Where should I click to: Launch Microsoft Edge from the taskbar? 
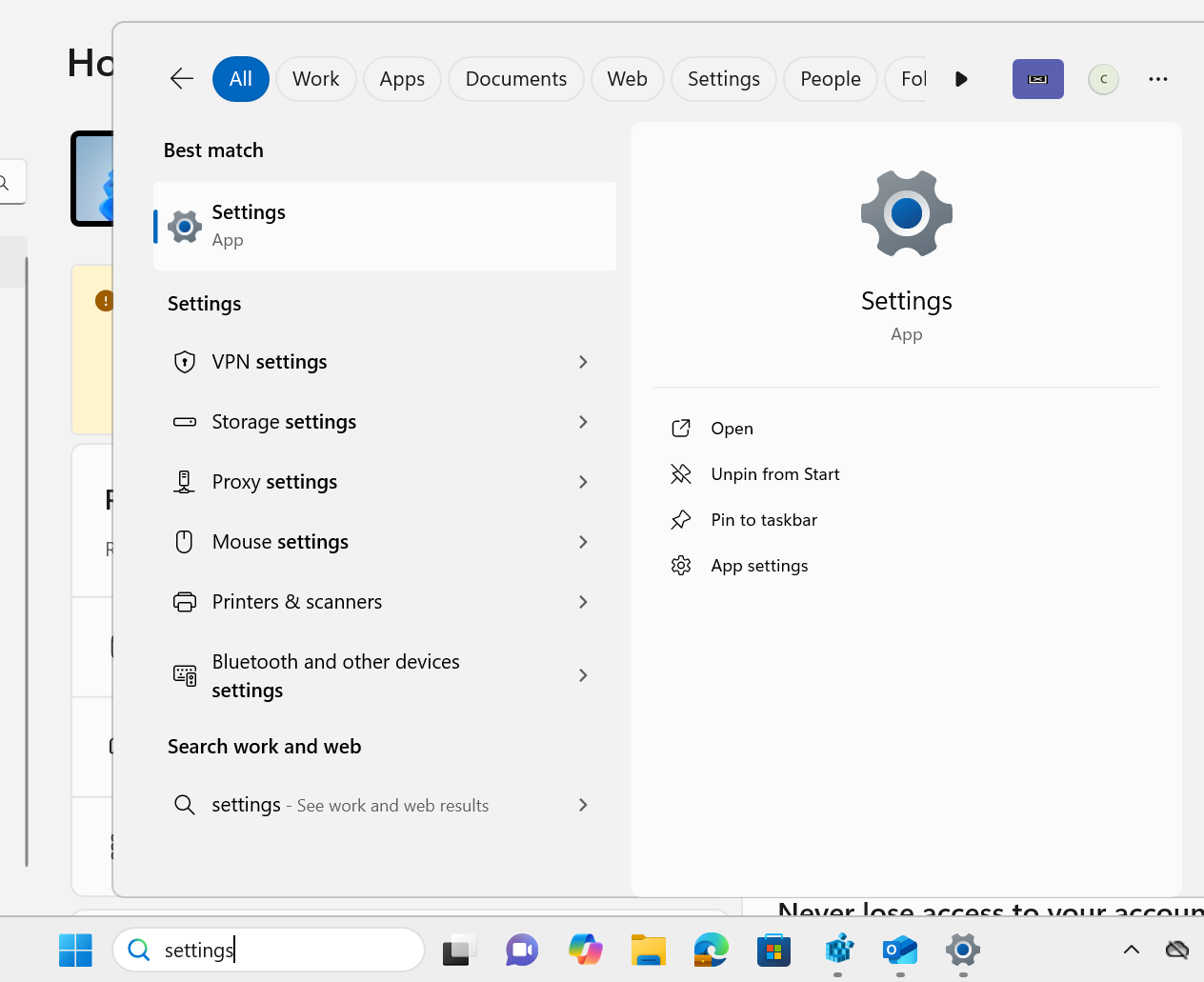(711, 950)
